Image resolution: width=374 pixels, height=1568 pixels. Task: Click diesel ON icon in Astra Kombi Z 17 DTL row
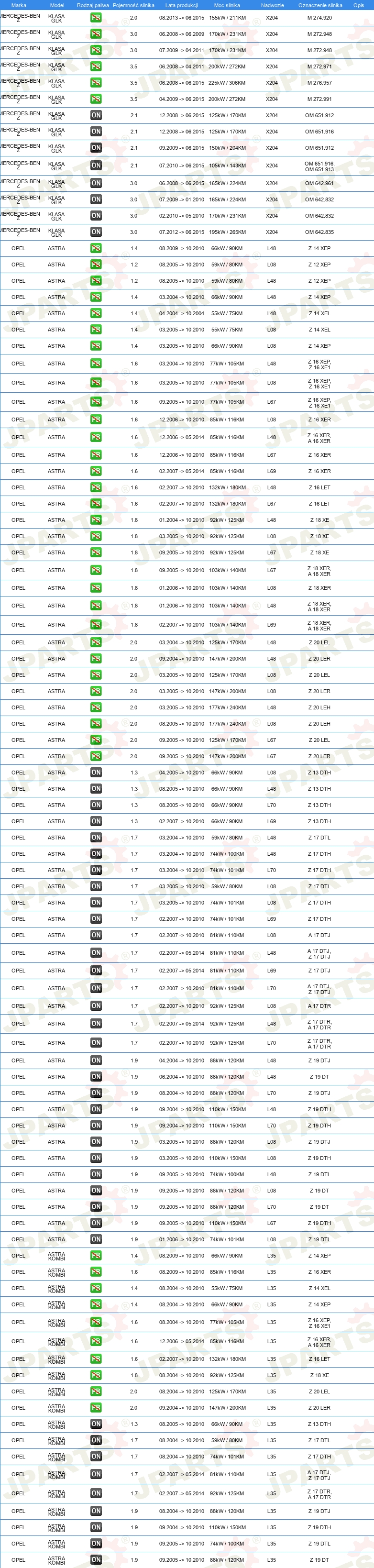[x=96, y=1441]
